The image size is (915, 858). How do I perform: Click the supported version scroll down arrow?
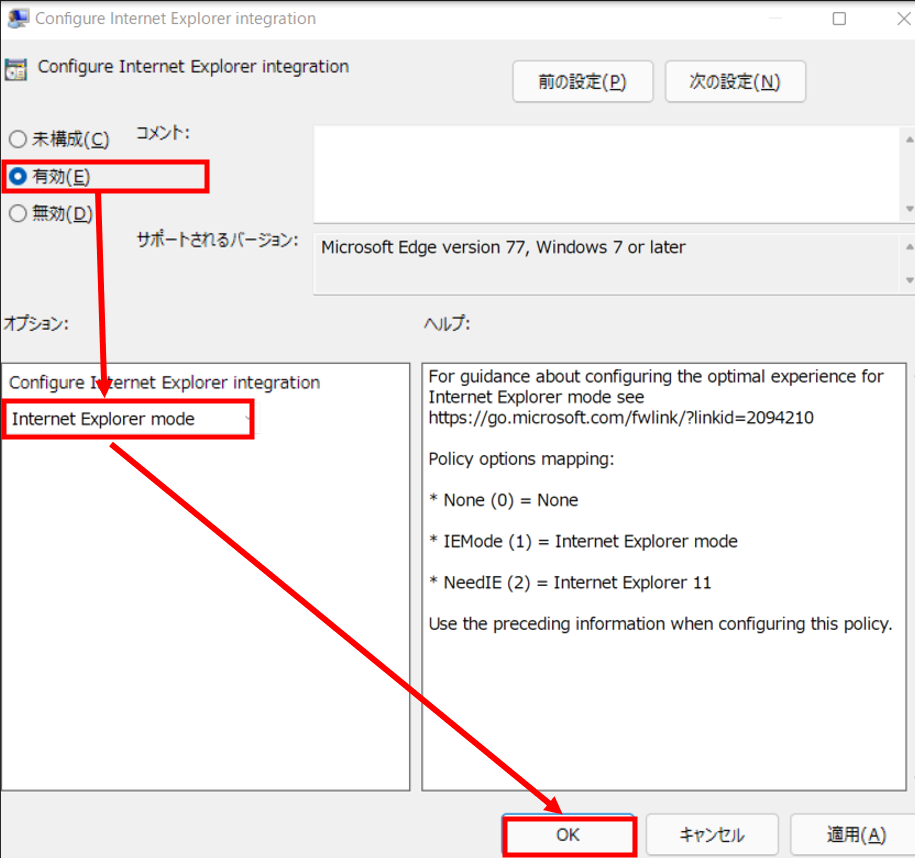[909, 280]
